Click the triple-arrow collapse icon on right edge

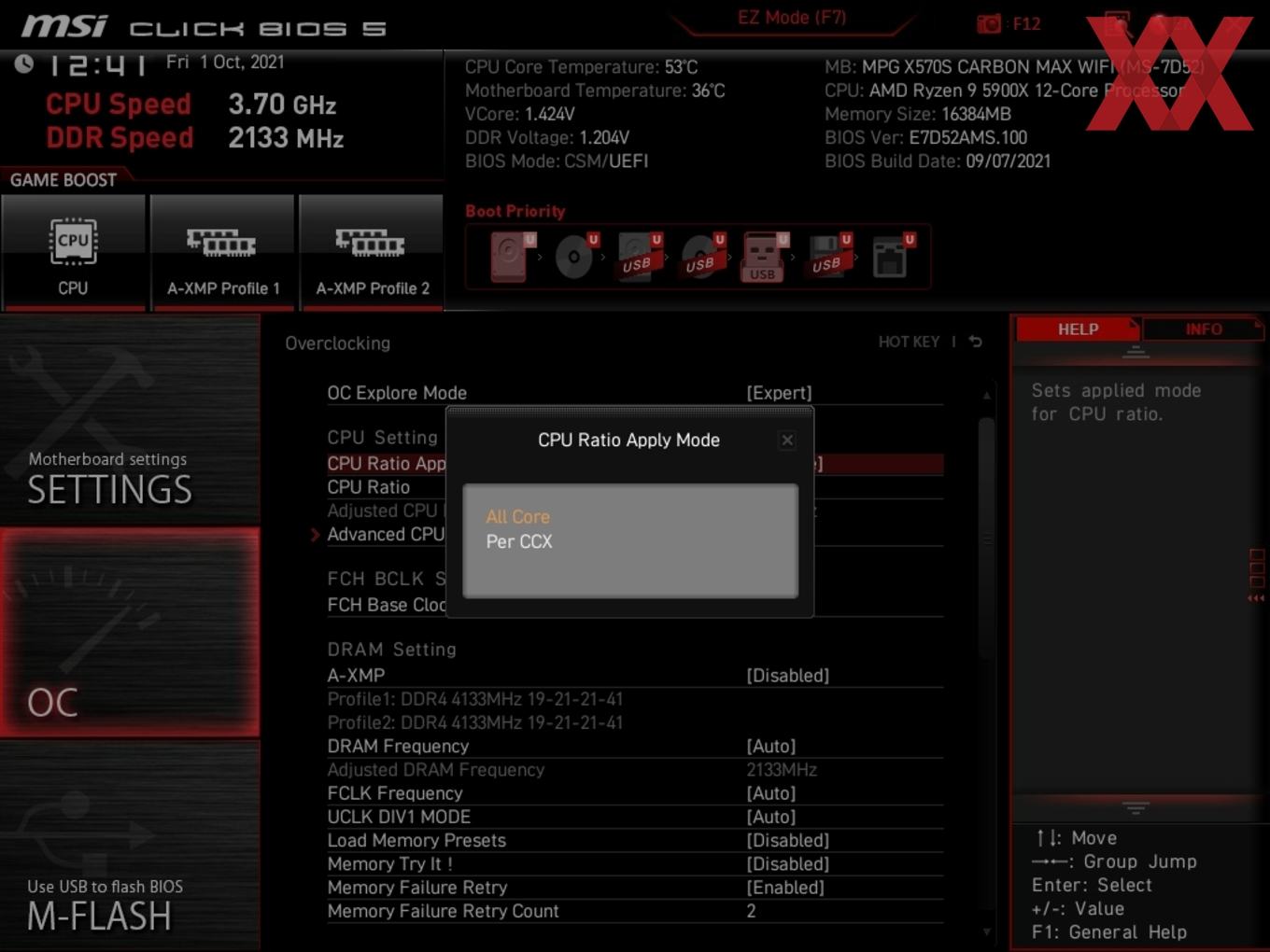click(1256, 598)
